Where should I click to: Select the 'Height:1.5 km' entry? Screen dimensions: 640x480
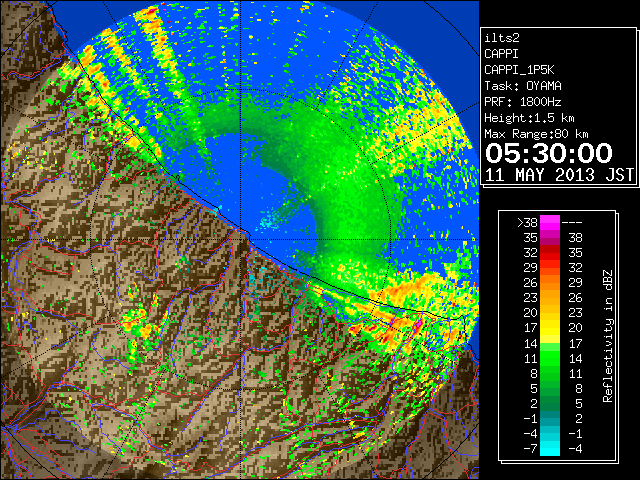(529, 118)
